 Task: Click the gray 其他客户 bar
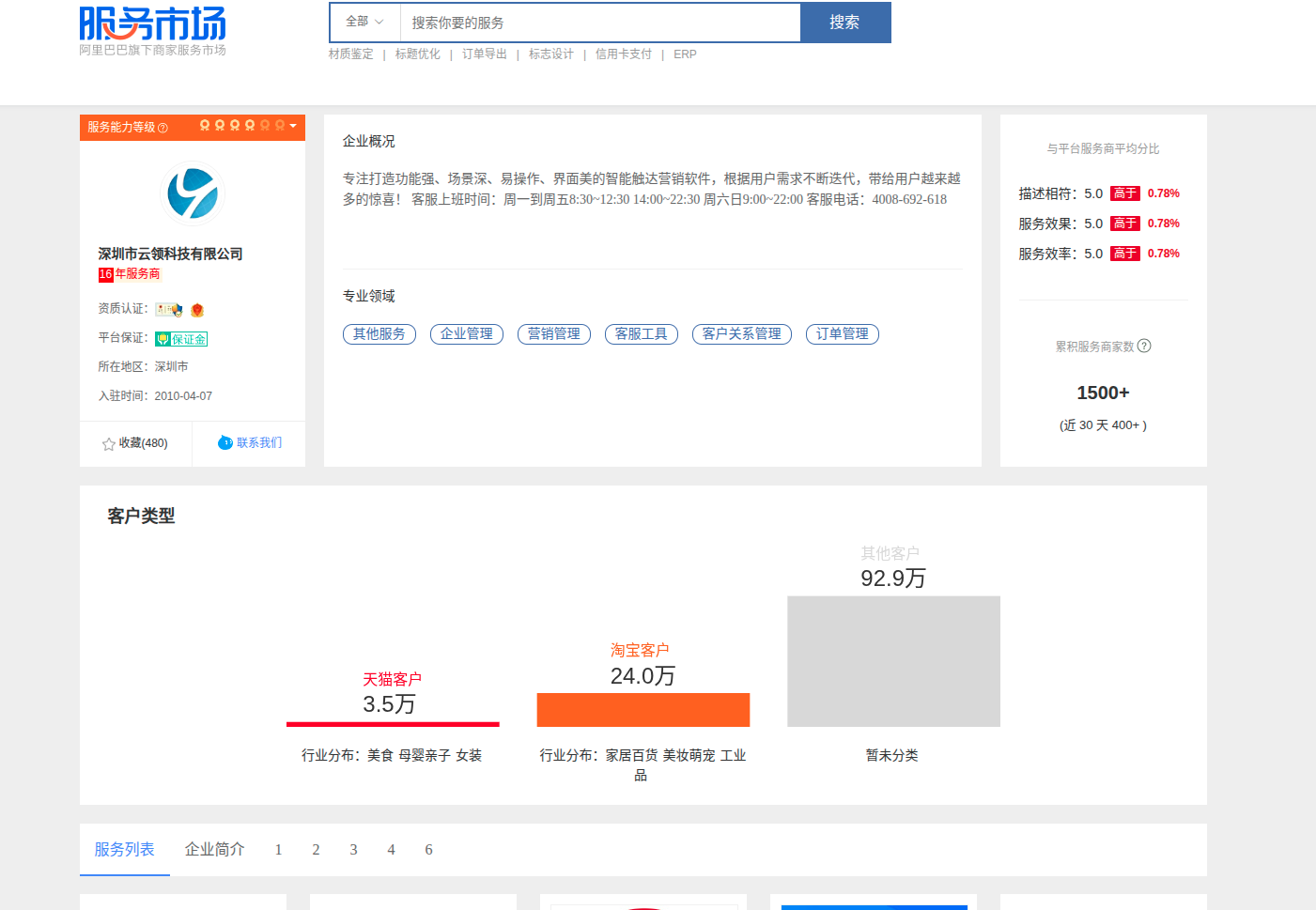893,661
